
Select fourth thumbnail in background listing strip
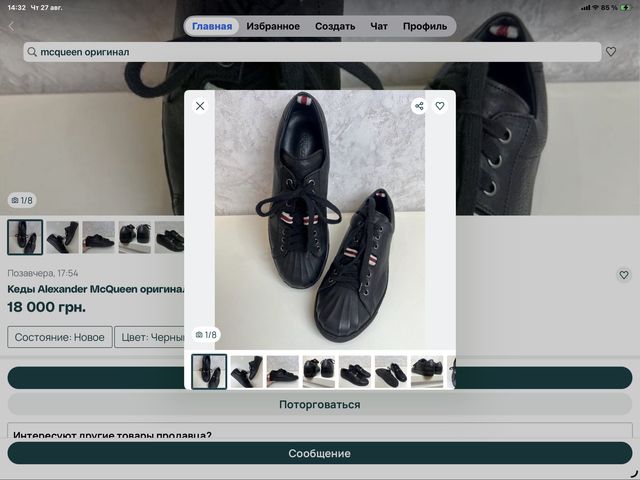pos(135,237)
